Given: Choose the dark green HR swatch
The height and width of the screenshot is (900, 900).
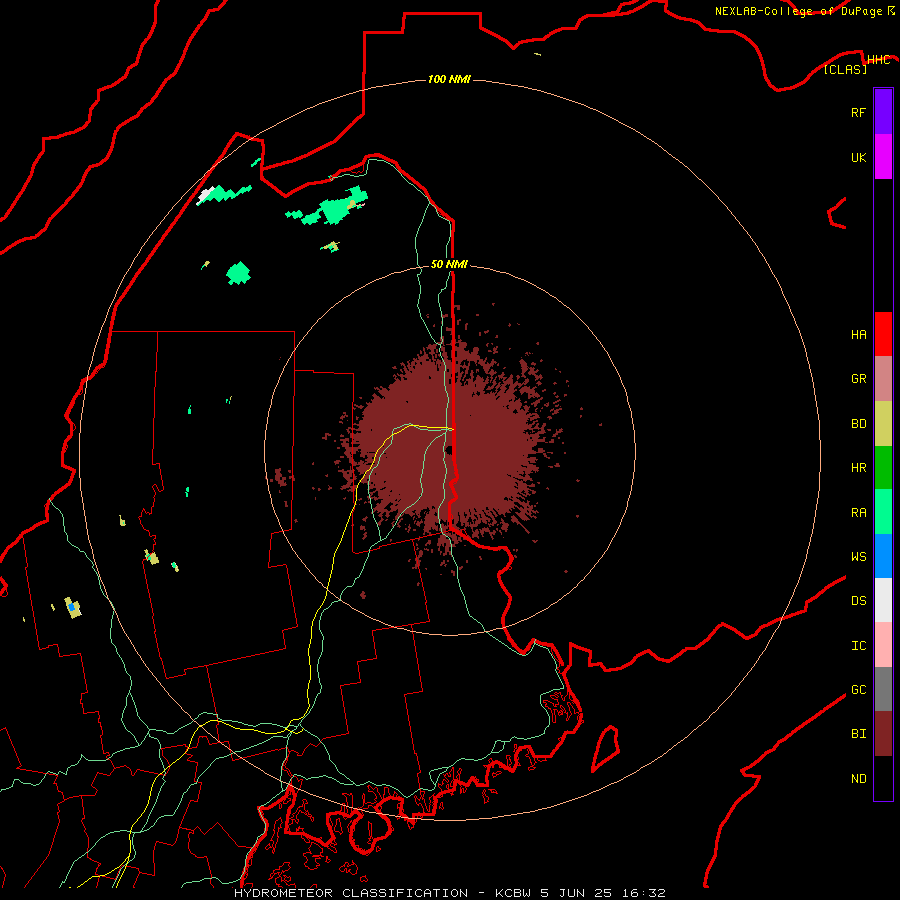Looking at the screenshot, I should pos(883,468).
